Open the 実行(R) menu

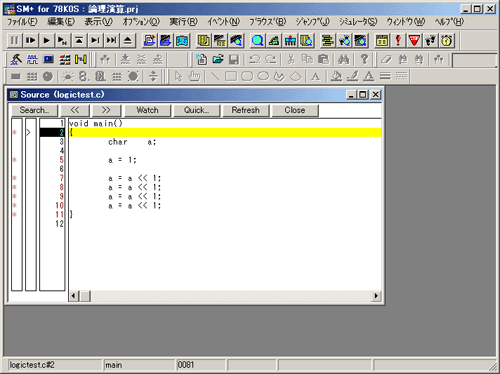point(184,22)
